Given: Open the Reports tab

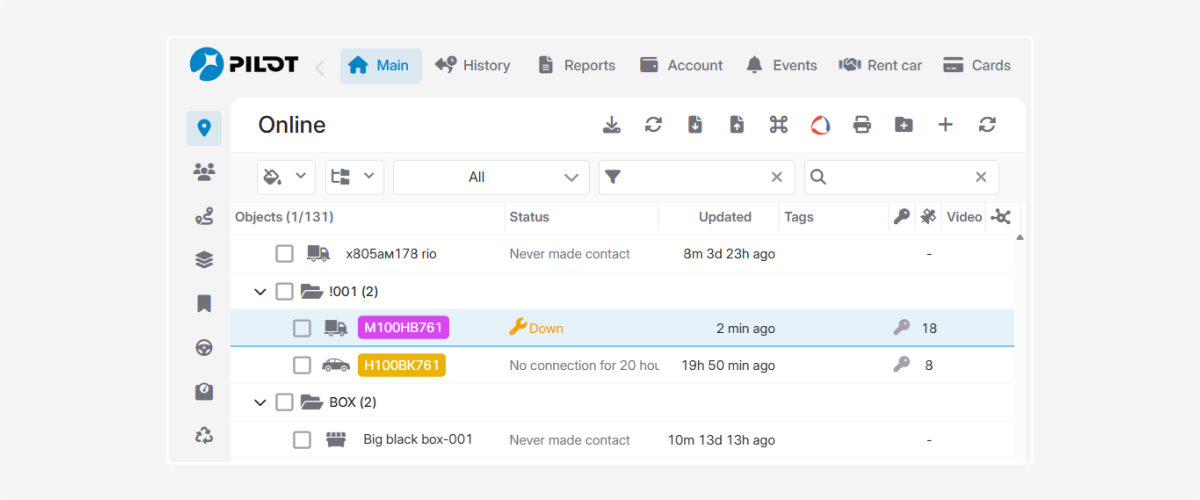Looking at the screenshot, I should pyautogui.click(x=576, y=65).
